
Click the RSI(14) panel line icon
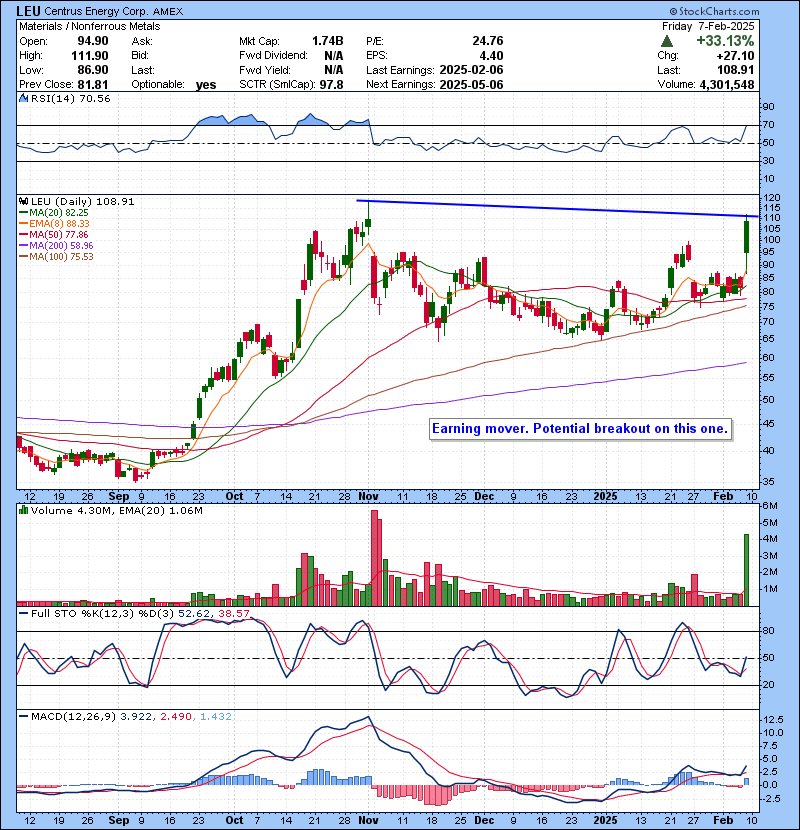coord(23,98)
